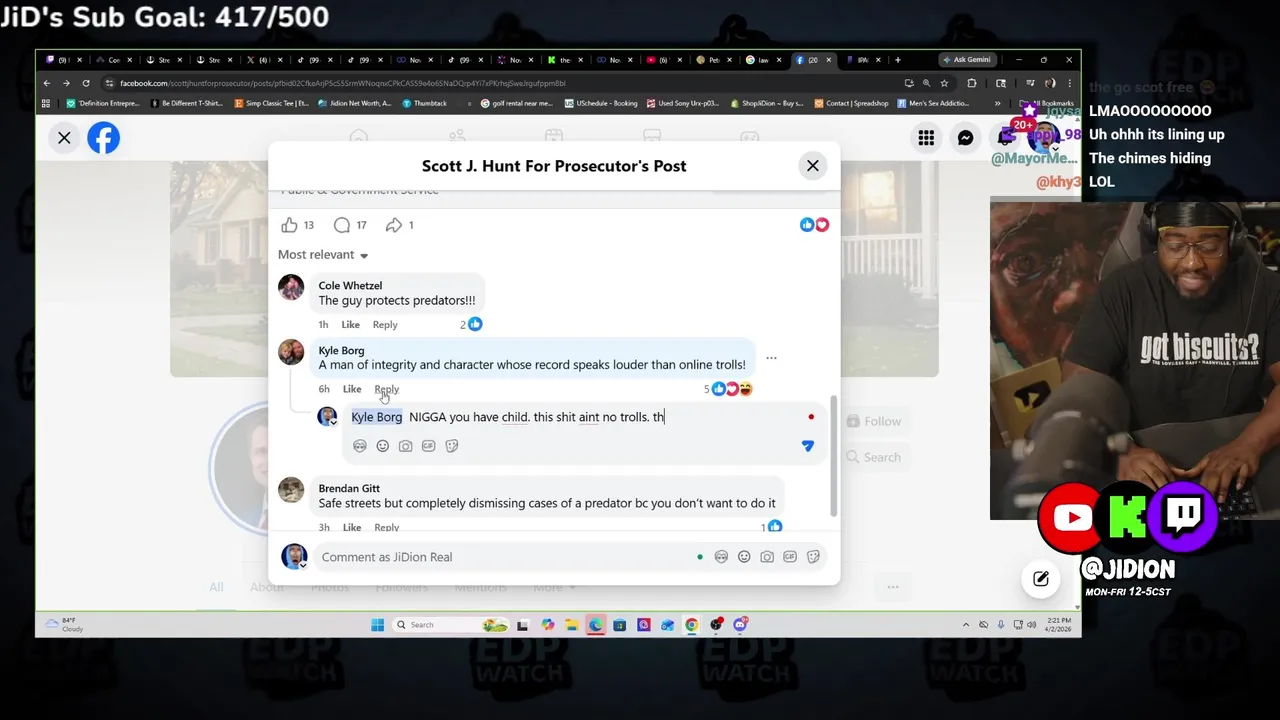The image size is (1280, 720).
Task: Open the golf rental near me bookmark
Action: (x=517, y=103)
